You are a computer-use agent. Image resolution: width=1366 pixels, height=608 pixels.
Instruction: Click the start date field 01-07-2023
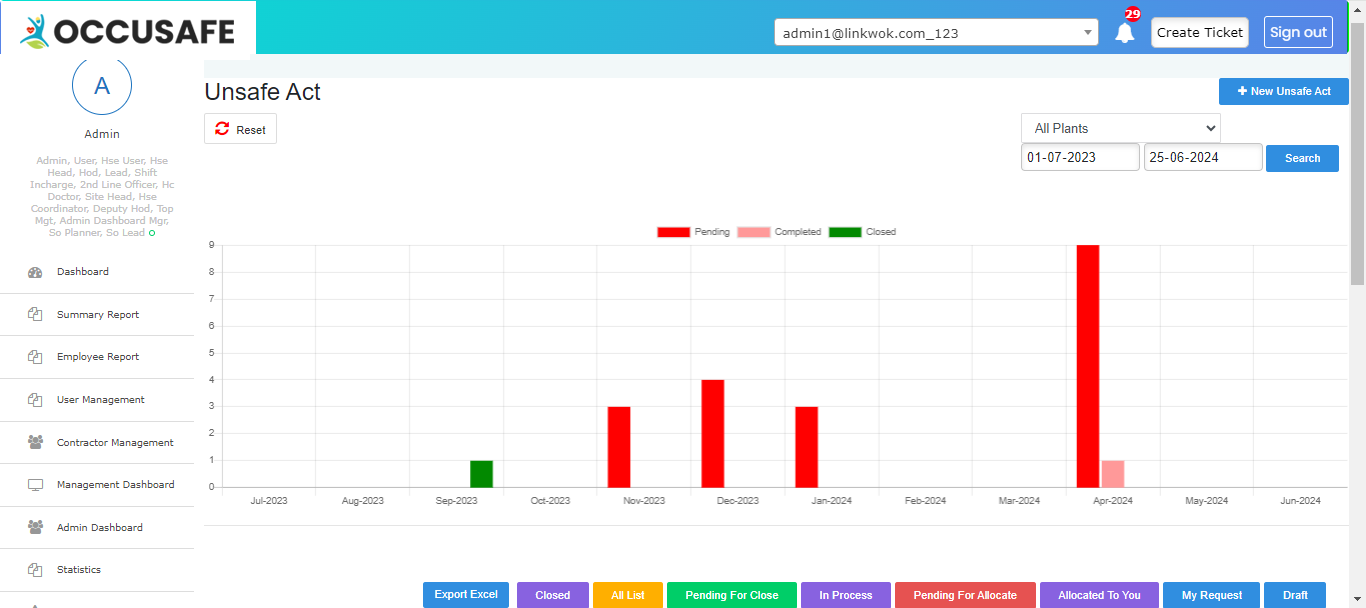point(1080,157)
